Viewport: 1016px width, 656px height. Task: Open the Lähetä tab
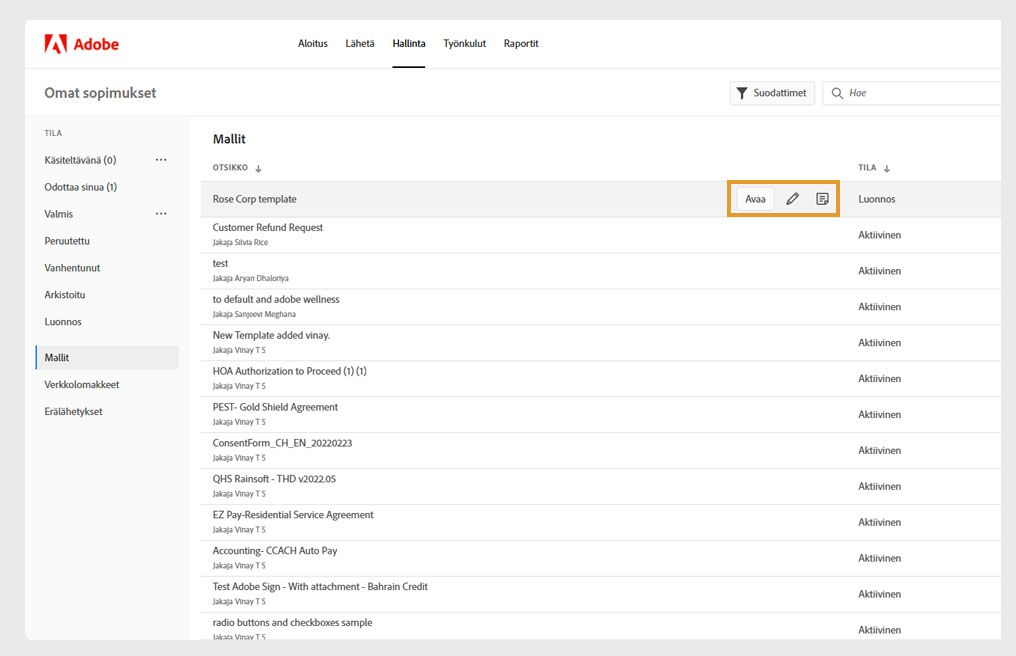click(360, 44)
